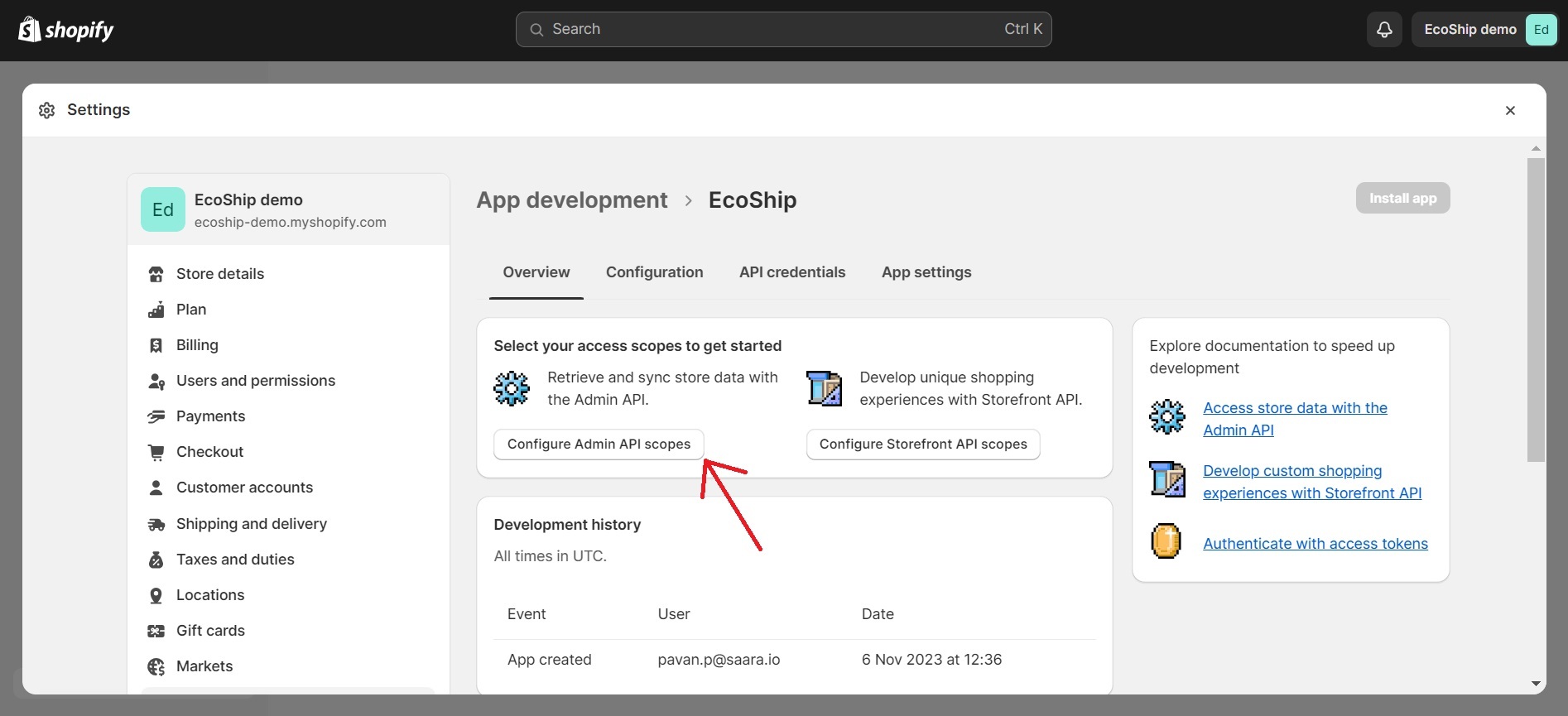Click the Authenticate access tokens coin icon
Viewport: 1568px width, 716px height.
[1166, 542]
